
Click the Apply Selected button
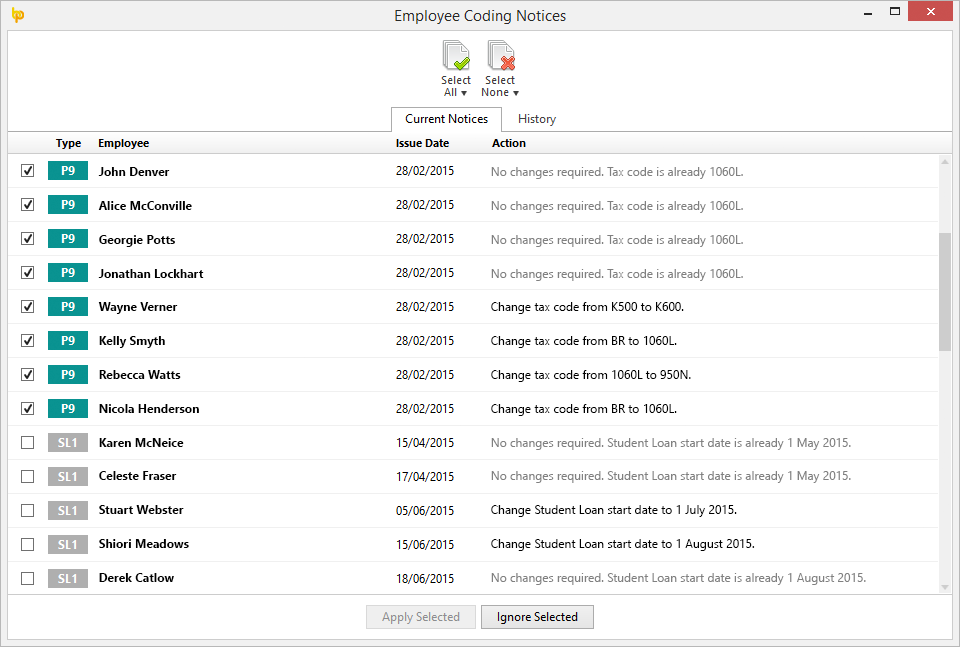tap(421, 617)
